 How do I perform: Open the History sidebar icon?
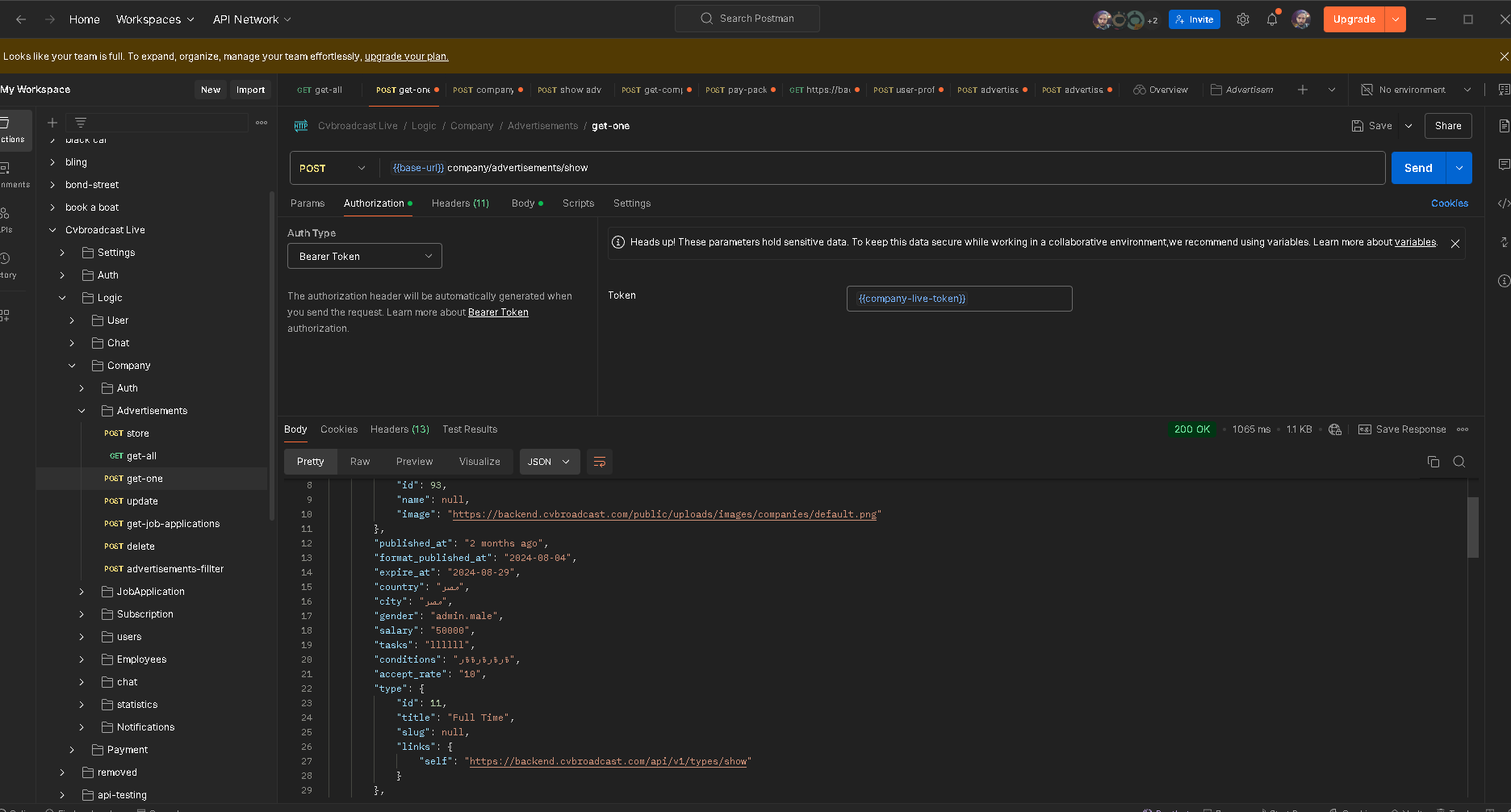tap(5, 258)
